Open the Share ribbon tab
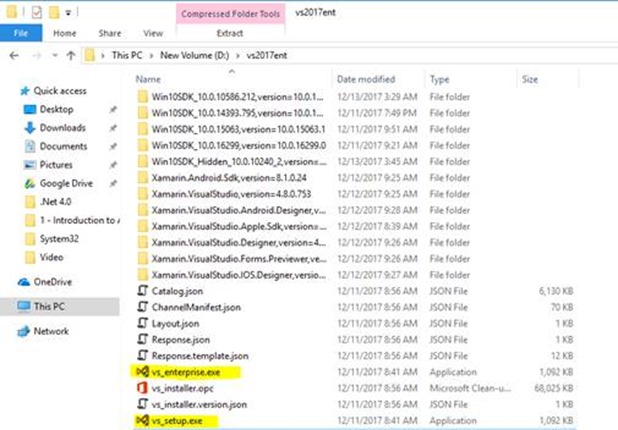 [110, 33]
